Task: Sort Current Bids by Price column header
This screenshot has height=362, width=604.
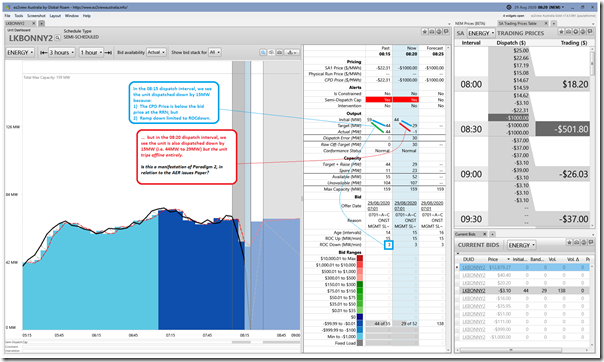Action: [493, 259]
